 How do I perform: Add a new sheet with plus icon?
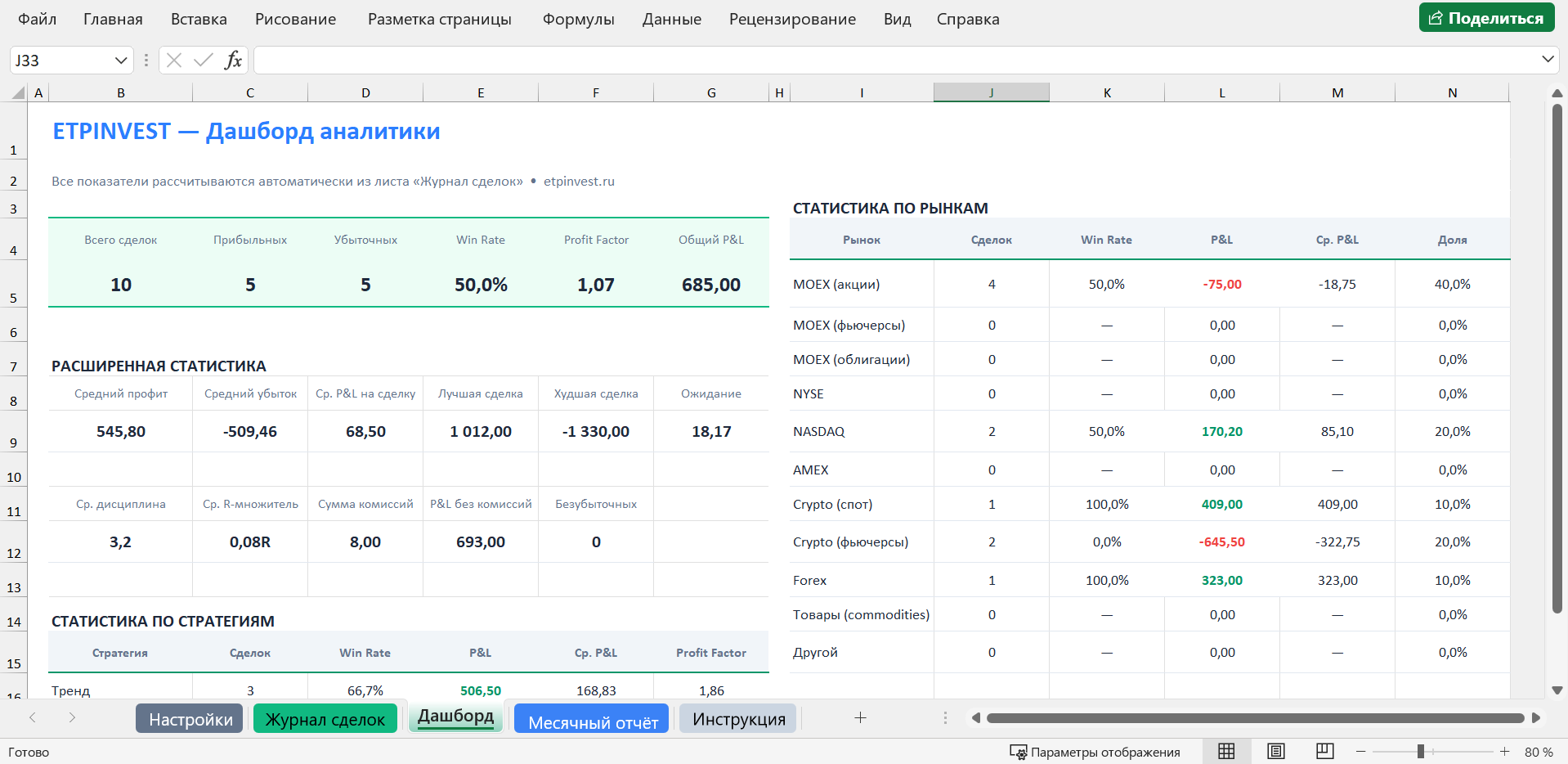click(x=860, y=717)
